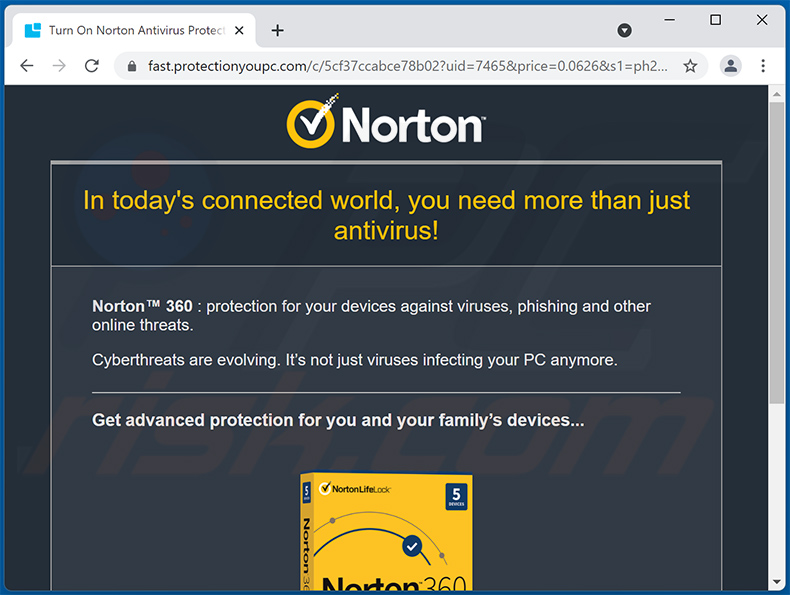Click the 'Cyberthreats are evolving' sentence
This screenshot has height=595, width=790.
click(x=354, y=360)
